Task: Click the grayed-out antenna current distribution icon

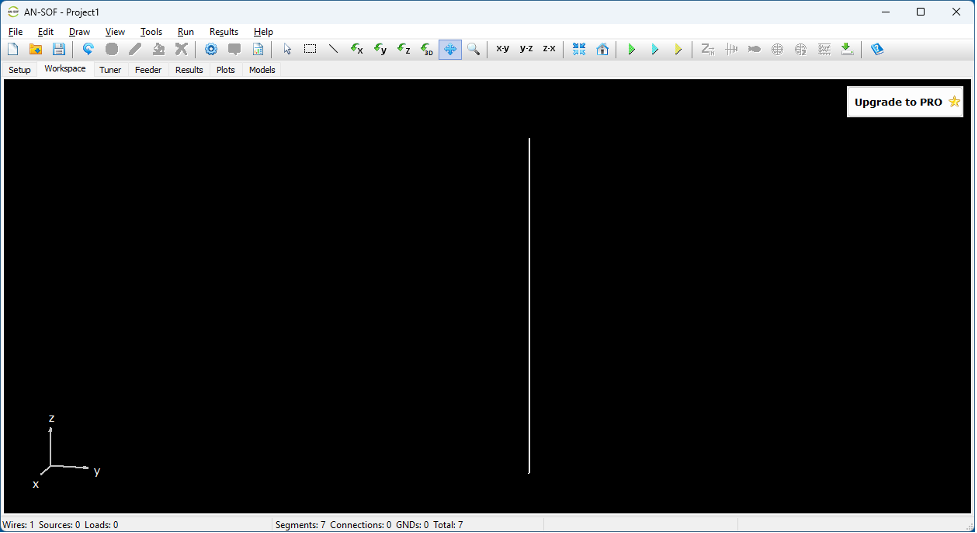Action: (731, 49)
